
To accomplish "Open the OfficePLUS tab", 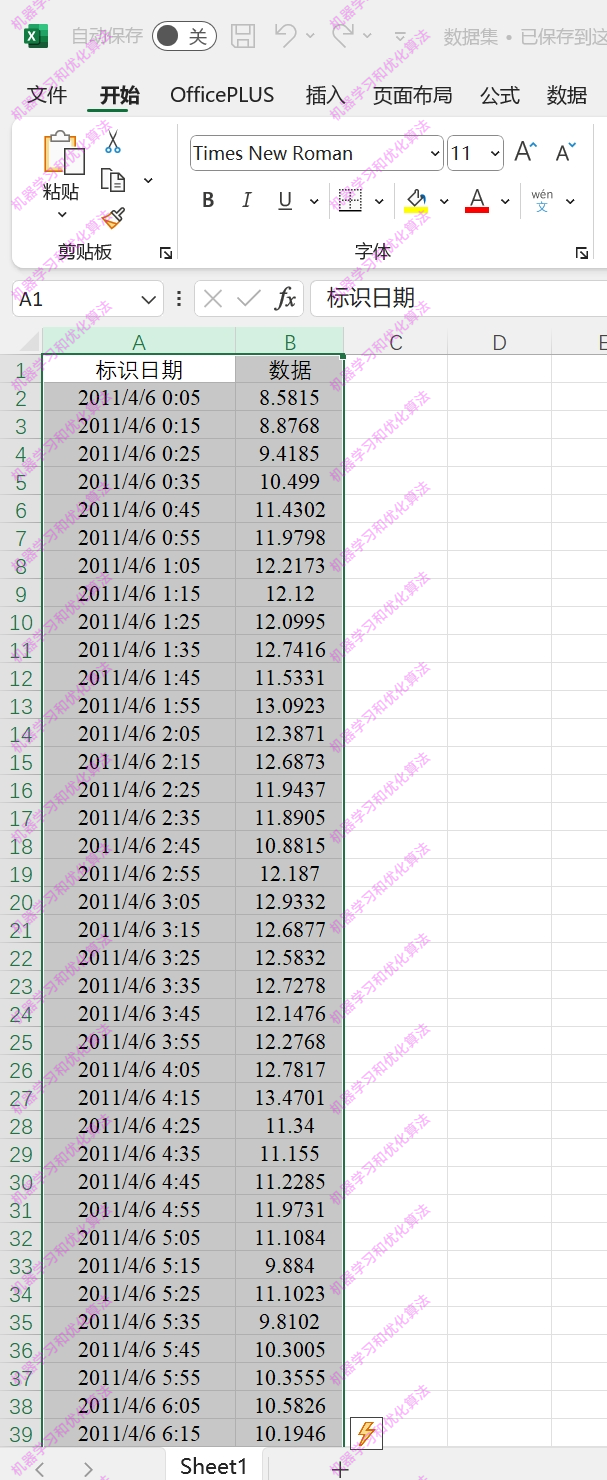I will (x=222, y=95).
